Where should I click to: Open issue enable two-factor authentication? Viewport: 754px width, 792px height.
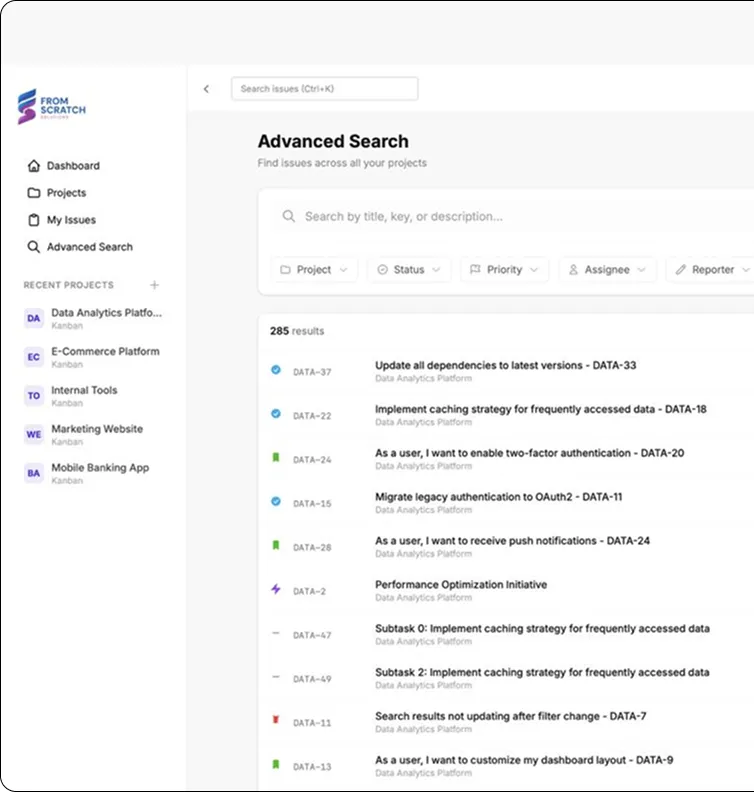click(x=530, y=453)
